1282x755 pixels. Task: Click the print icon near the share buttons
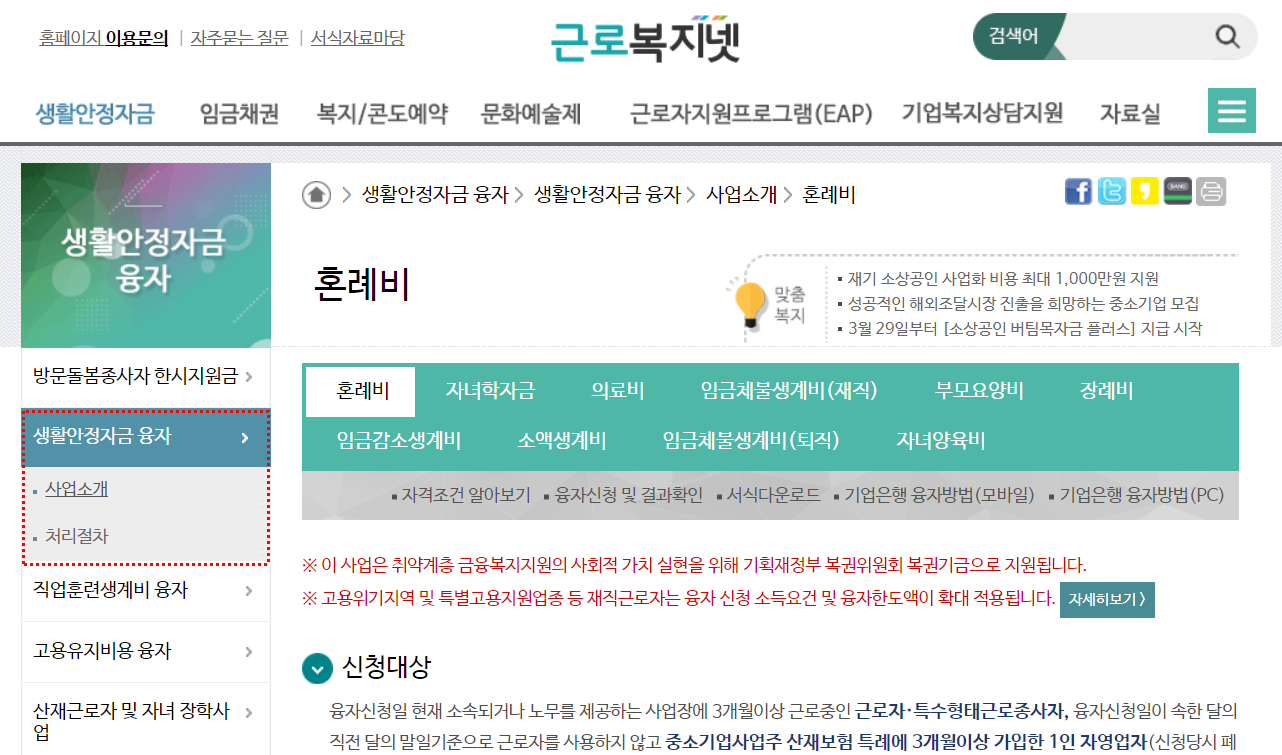1210,191
